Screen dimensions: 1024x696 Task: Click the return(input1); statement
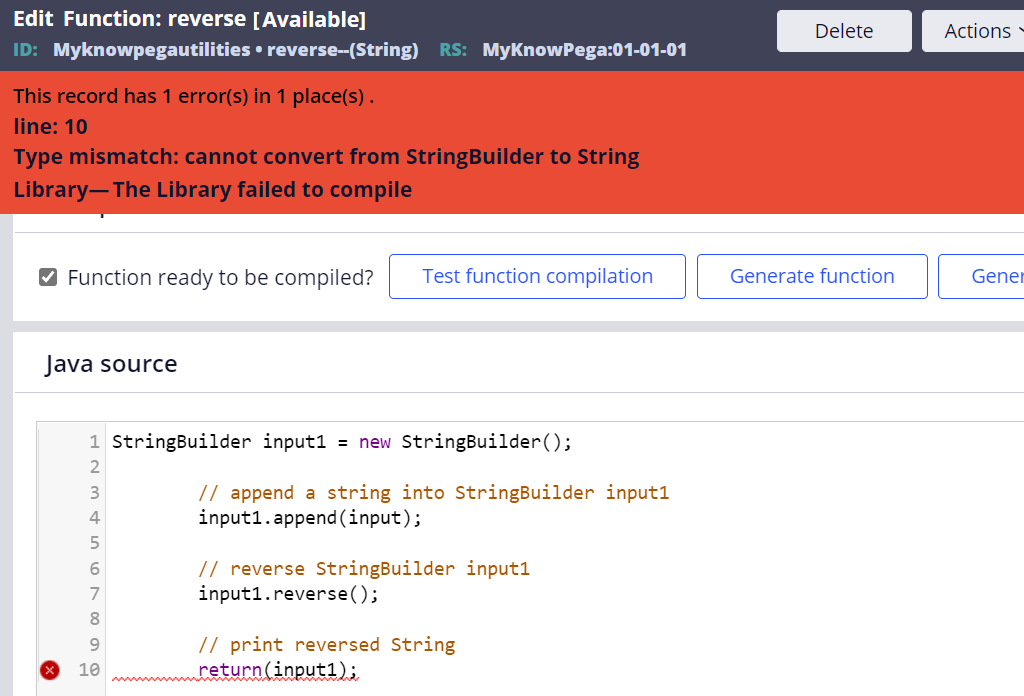point(278,670)
